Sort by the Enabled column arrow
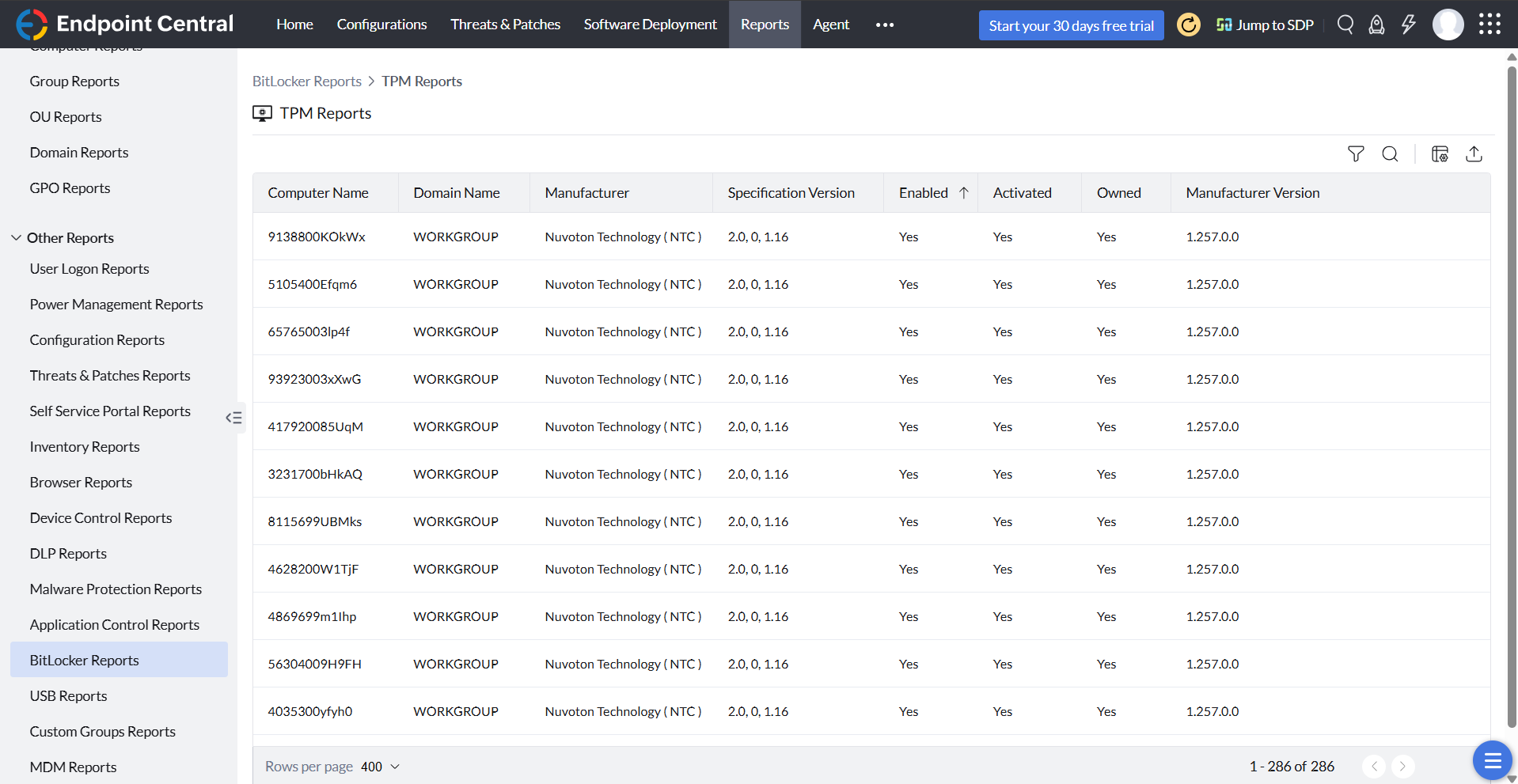Screen dimensions: 1518x784 point(964,193)
